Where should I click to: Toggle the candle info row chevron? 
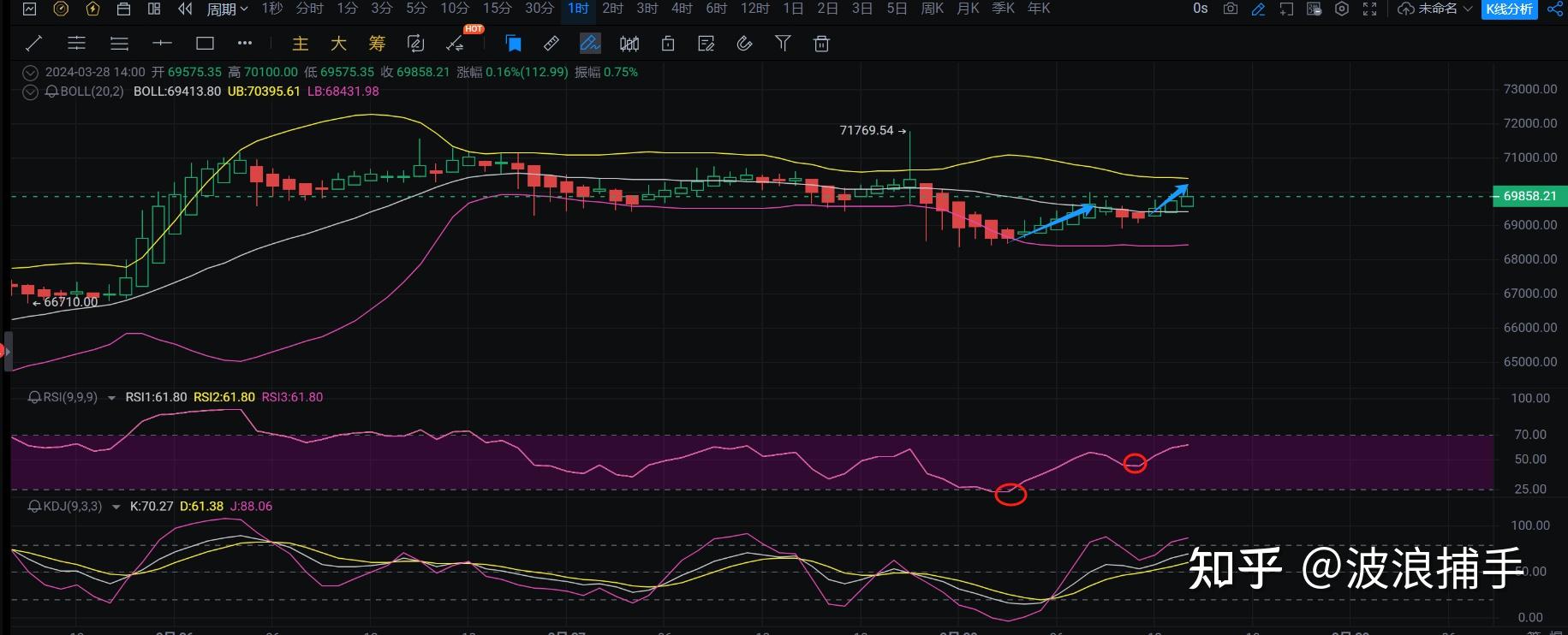[31, 73]
